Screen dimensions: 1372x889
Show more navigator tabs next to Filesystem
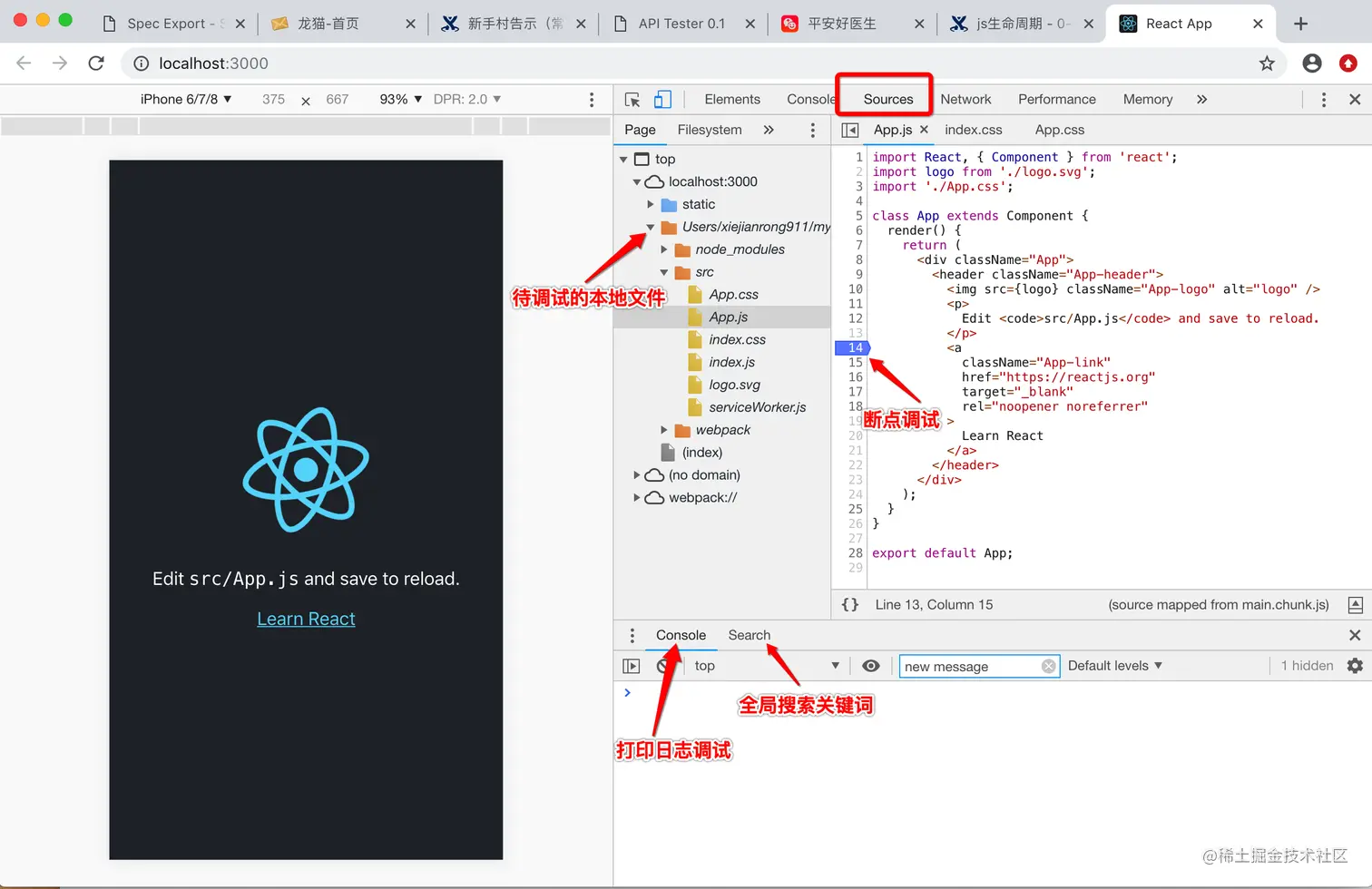pos(769,130)
